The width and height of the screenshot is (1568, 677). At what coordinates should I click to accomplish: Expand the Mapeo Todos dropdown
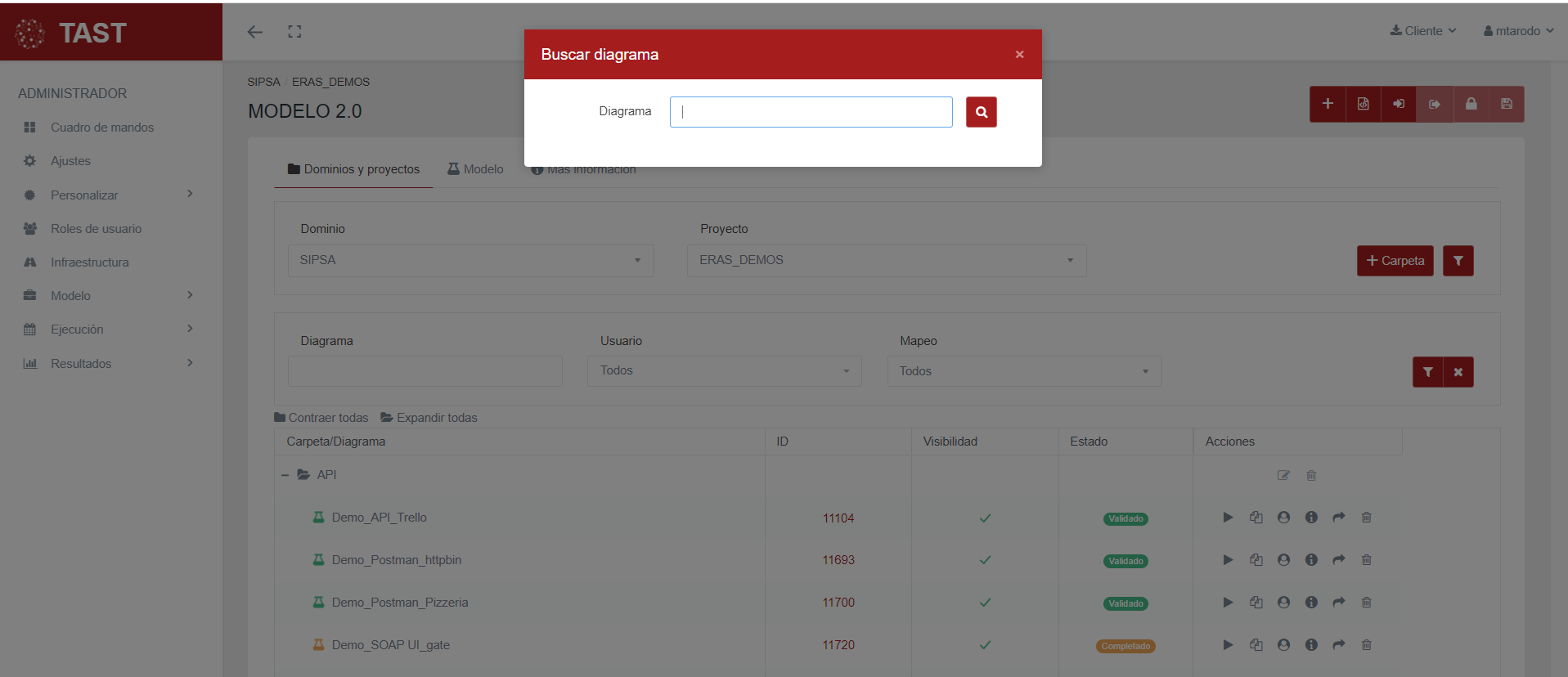(x=1024, y=371)
